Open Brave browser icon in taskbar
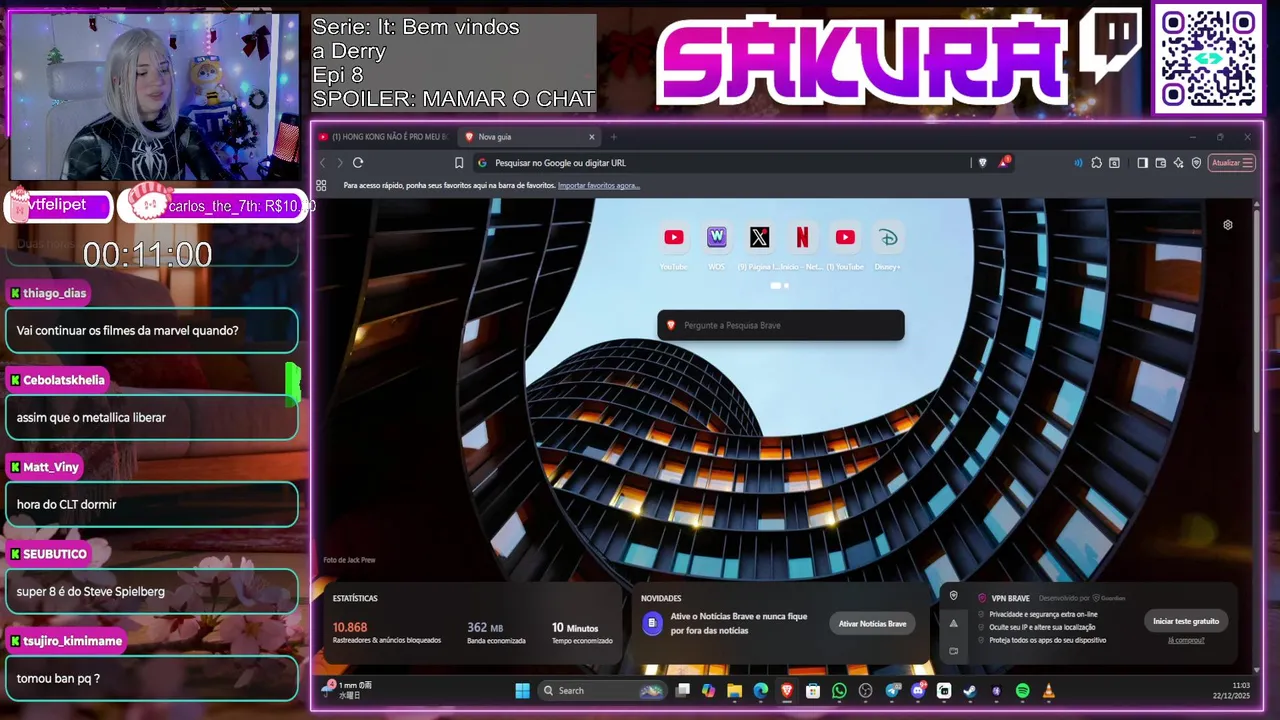1280x720 pixels. (x=787, y=691)
